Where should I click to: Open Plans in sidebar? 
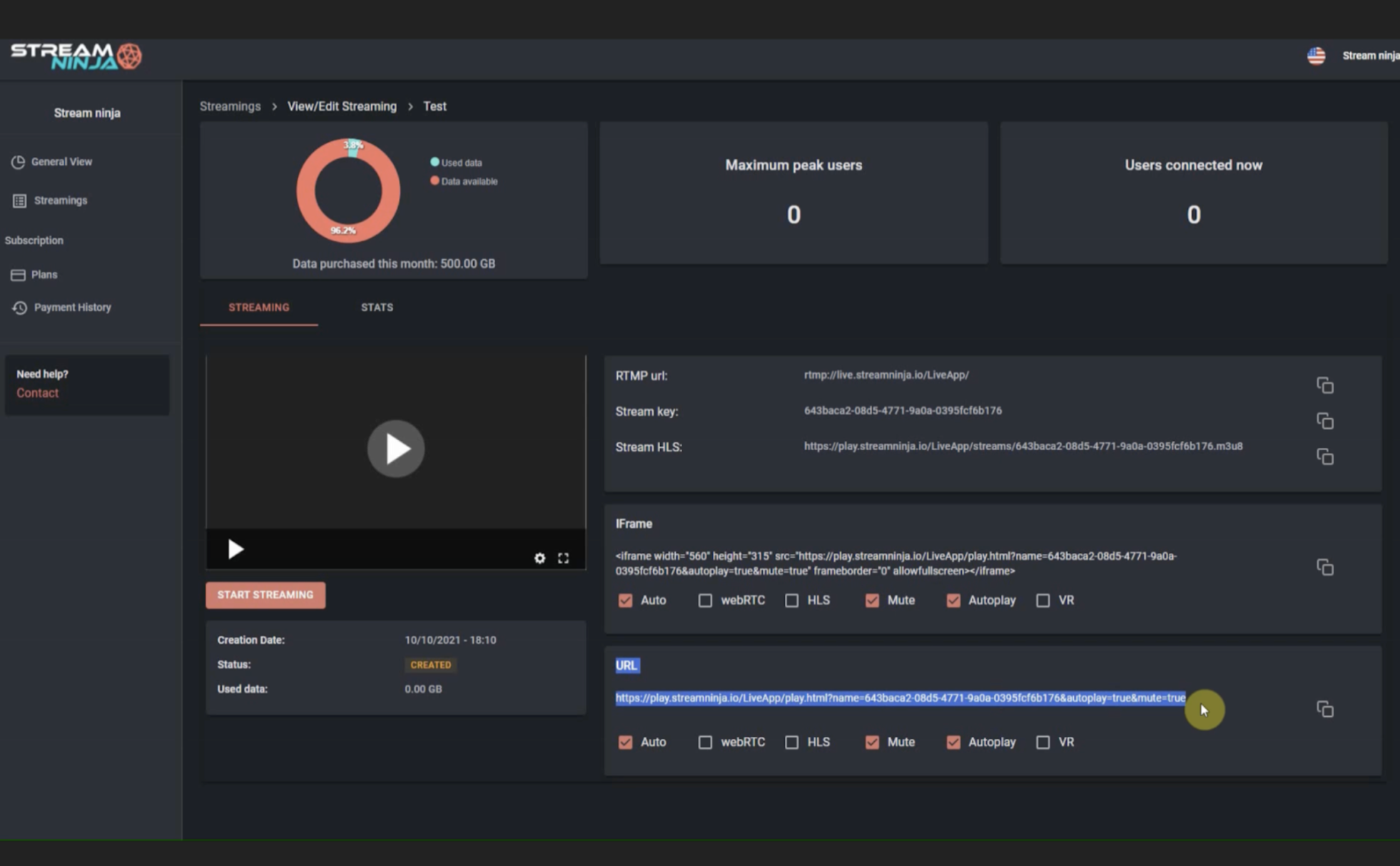(x=44, y=275)
